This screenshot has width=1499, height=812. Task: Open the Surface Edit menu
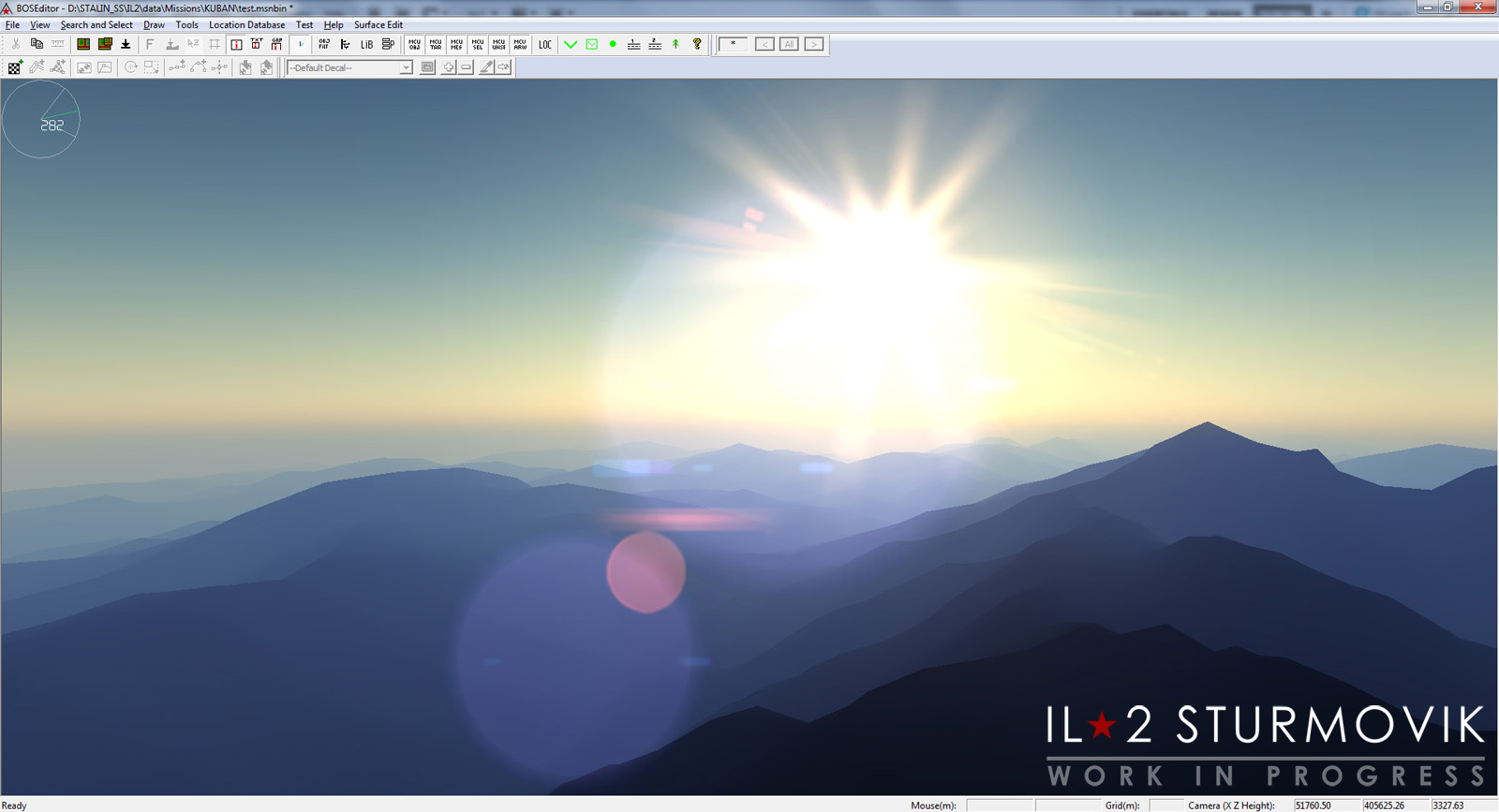click(x=378, y=25)
